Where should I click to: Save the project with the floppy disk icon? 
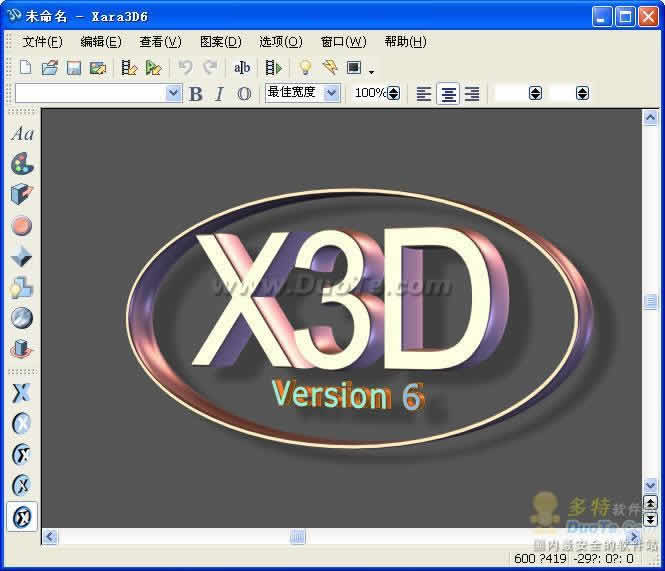click(74, 67)
